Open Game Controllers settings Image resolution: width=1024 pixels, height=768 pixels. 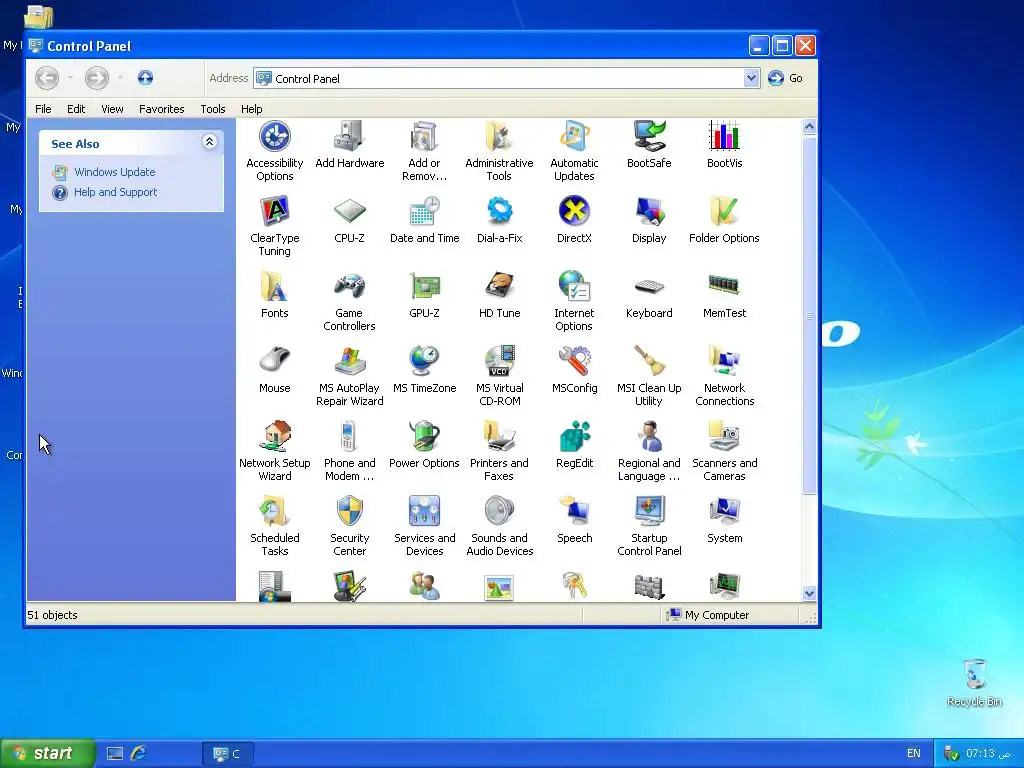coord(349,302)
